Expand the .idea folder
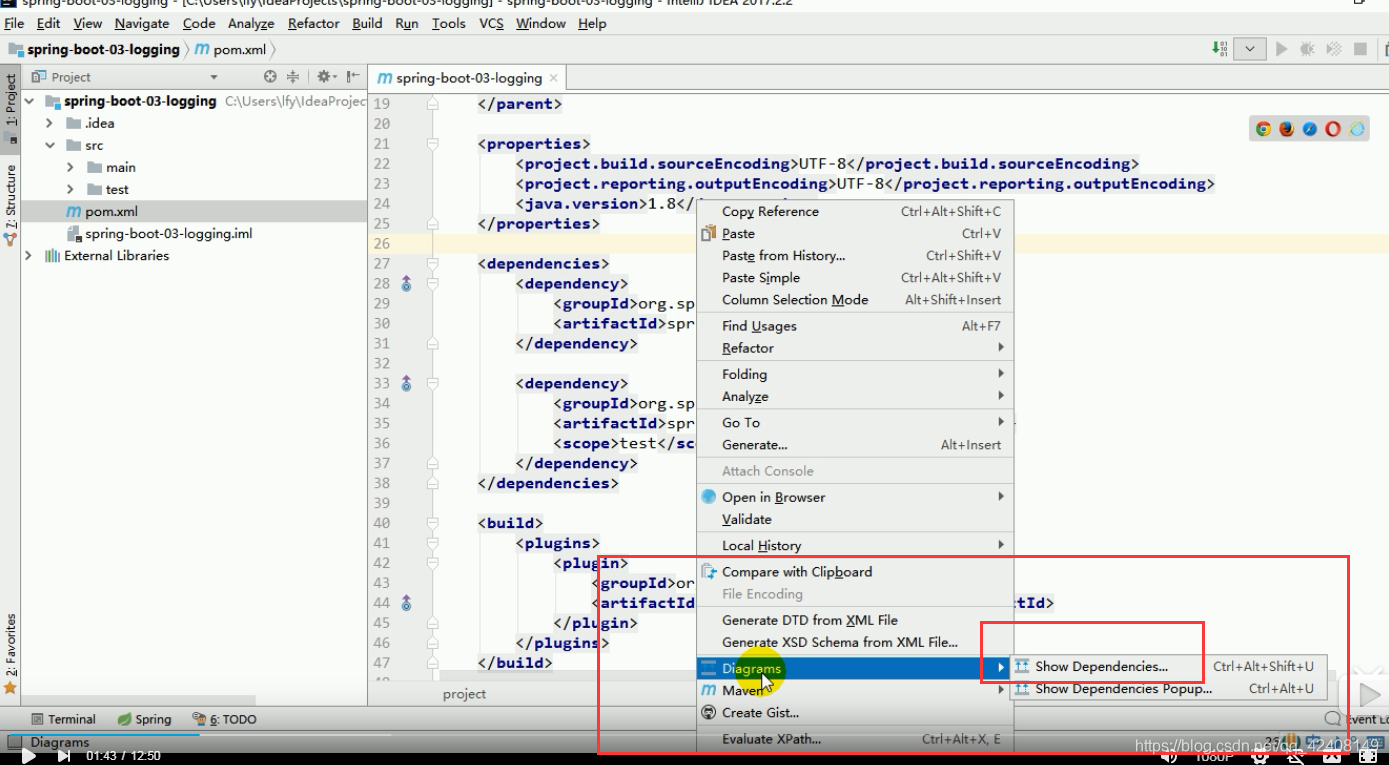This screenshot has height=765, width=1389. click(x=49, y=123)
